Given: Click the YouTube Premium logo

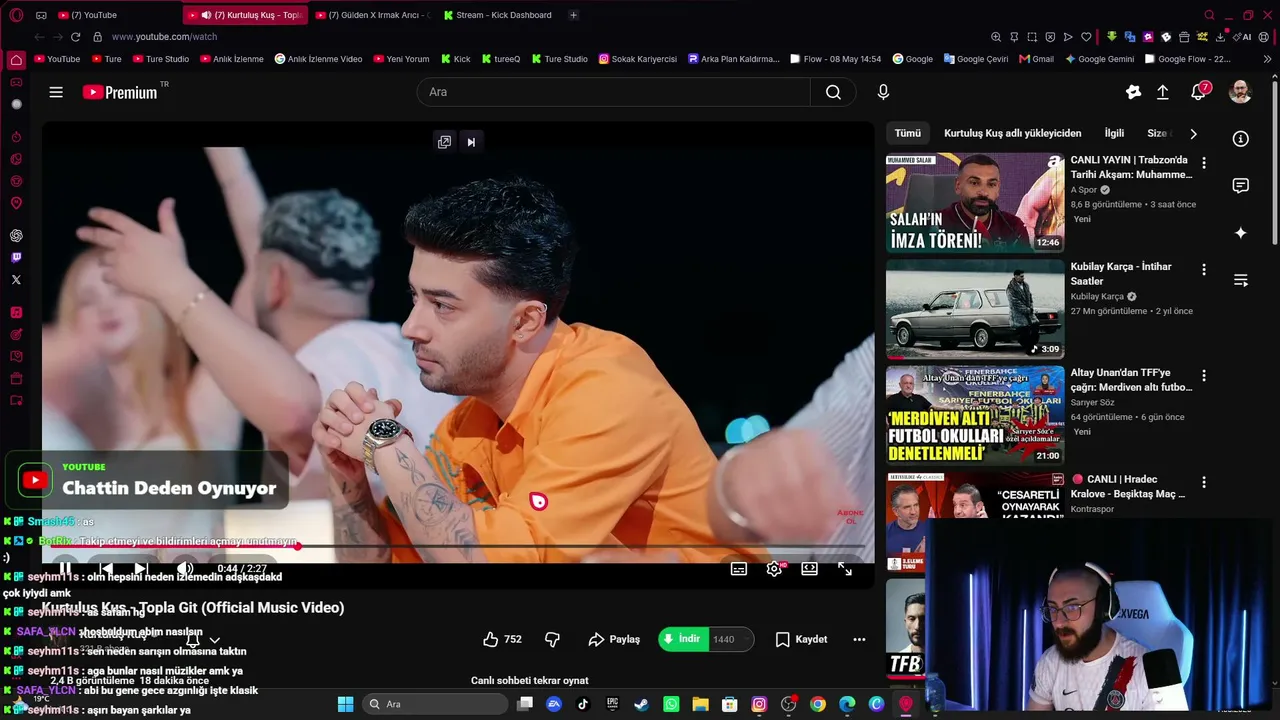Looking at the screenshot, I should [x=120, y=92].
